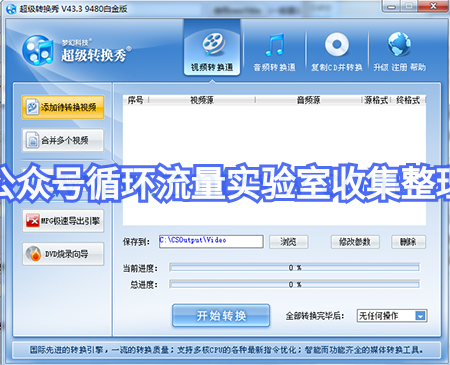Click the music note icon
Image resolution: width=450 pixels, height=365 pixels.
275,44
